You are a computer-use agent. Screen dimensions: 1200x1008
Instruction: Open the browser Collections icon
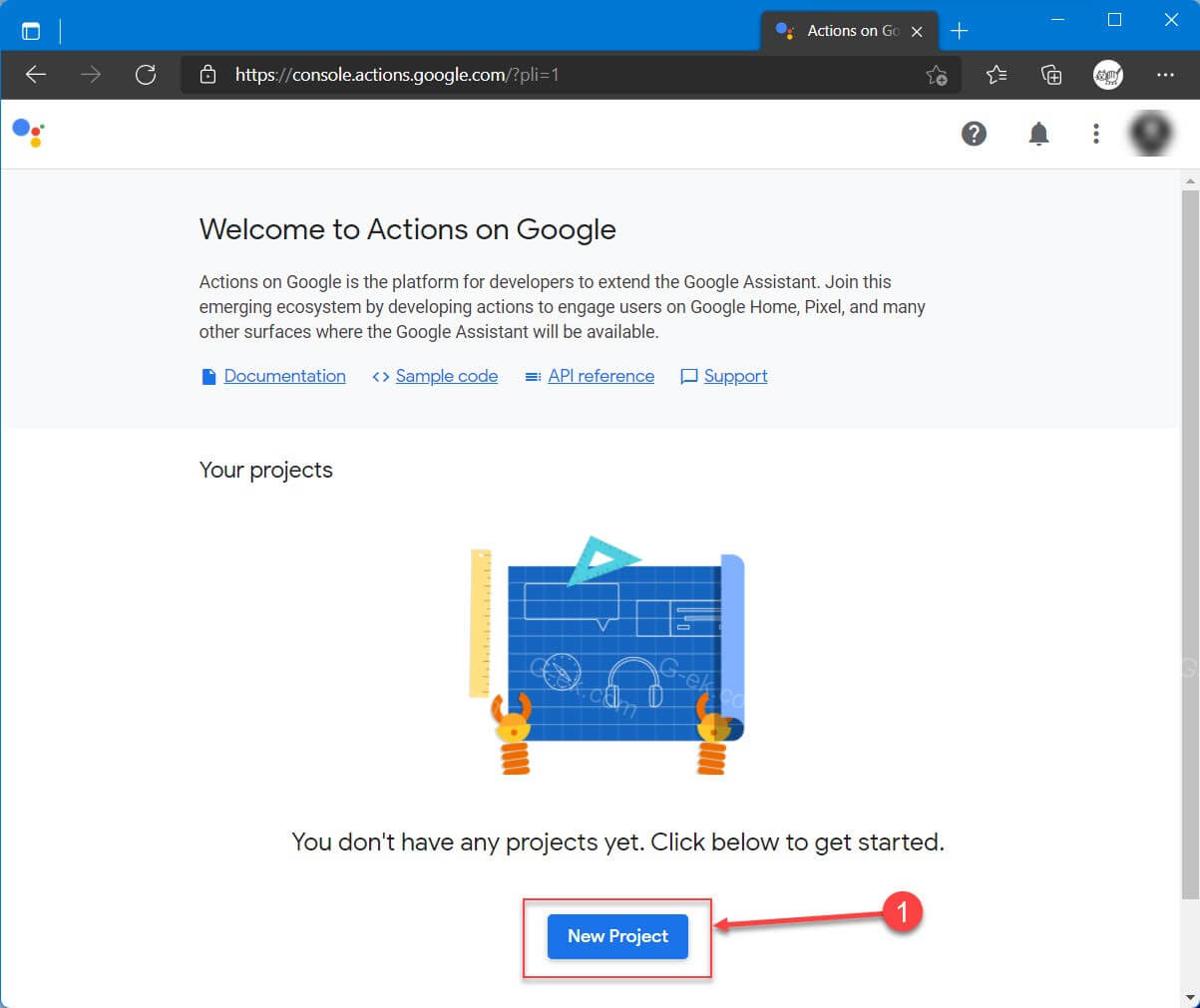1050,75
